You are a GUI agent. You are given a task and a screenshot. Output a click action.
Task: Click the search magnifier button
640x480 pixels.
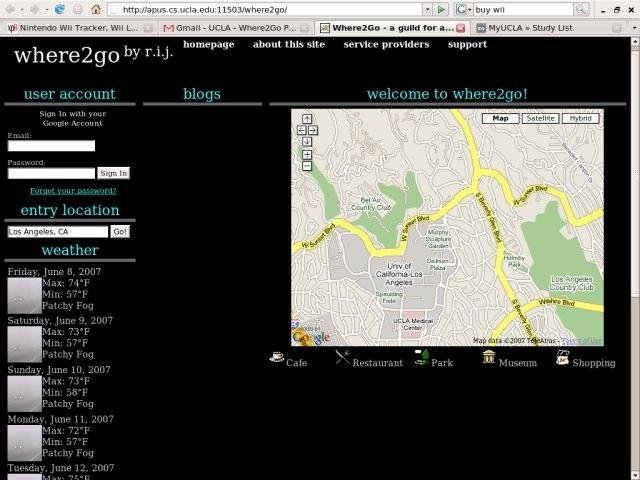coord(581,9)
